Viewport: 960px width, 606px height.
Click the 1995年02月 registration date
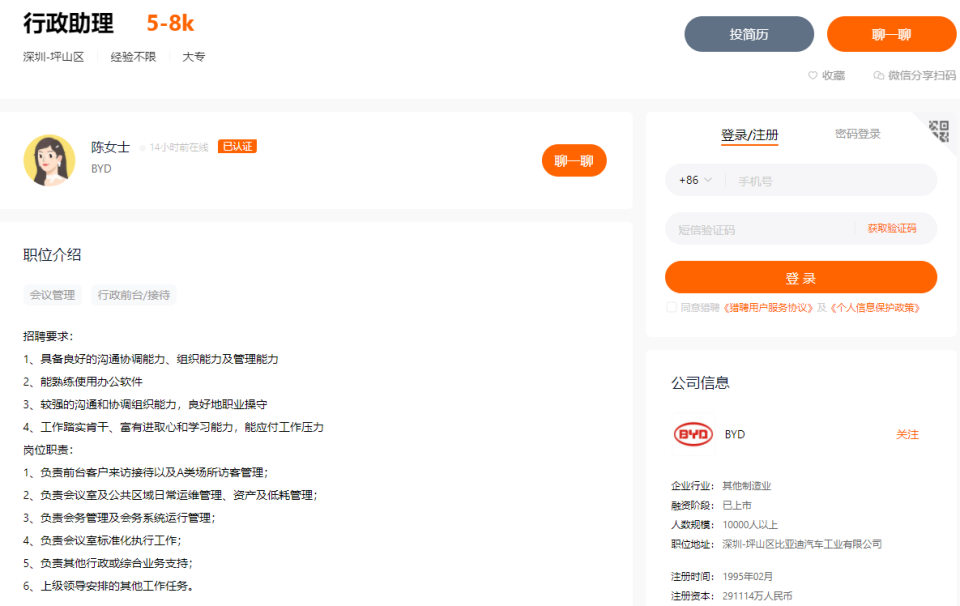[748, 576]
